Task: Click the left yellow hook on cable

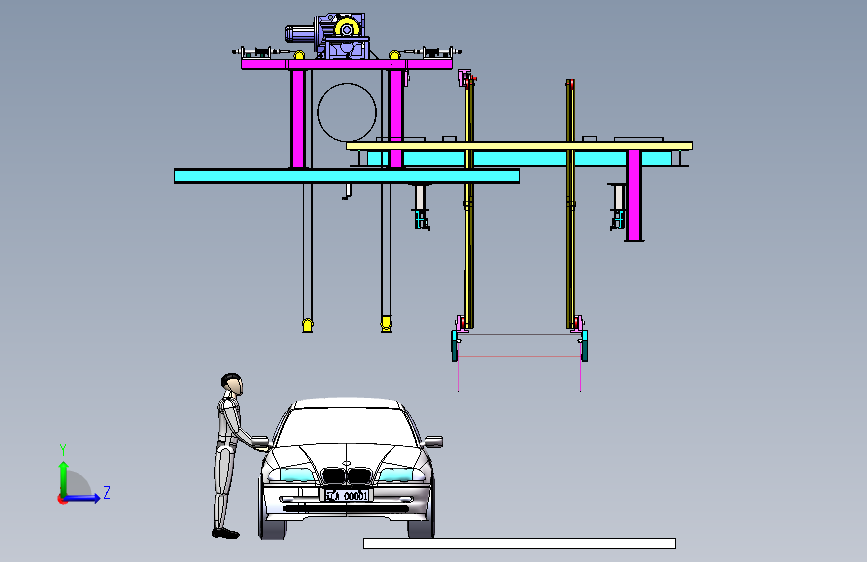Action: tap(308, 325)
